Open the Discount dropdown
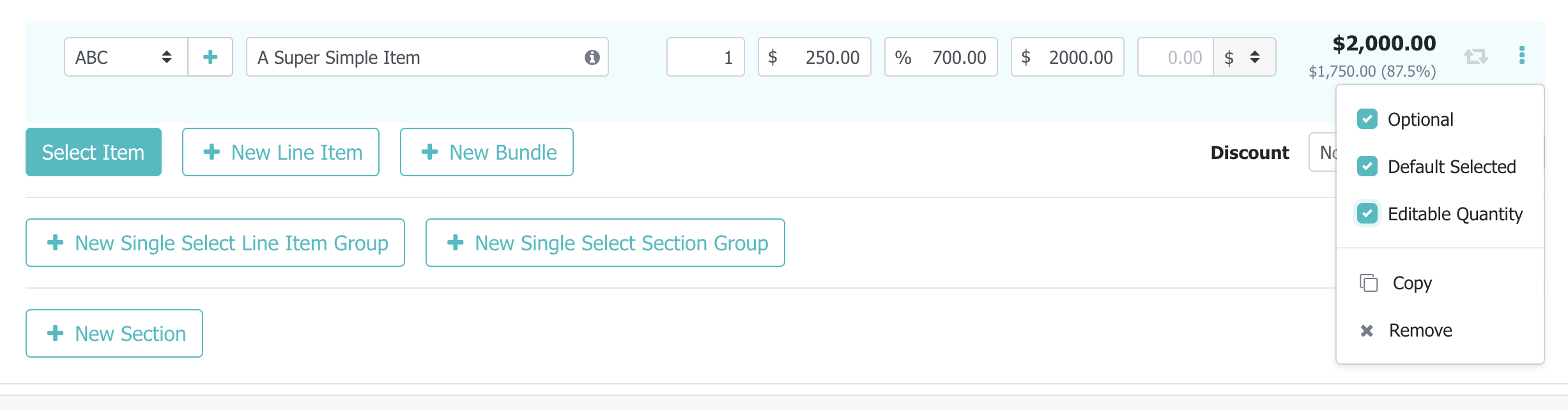This screenshot has width=1568, height=410. (1323, 153)
